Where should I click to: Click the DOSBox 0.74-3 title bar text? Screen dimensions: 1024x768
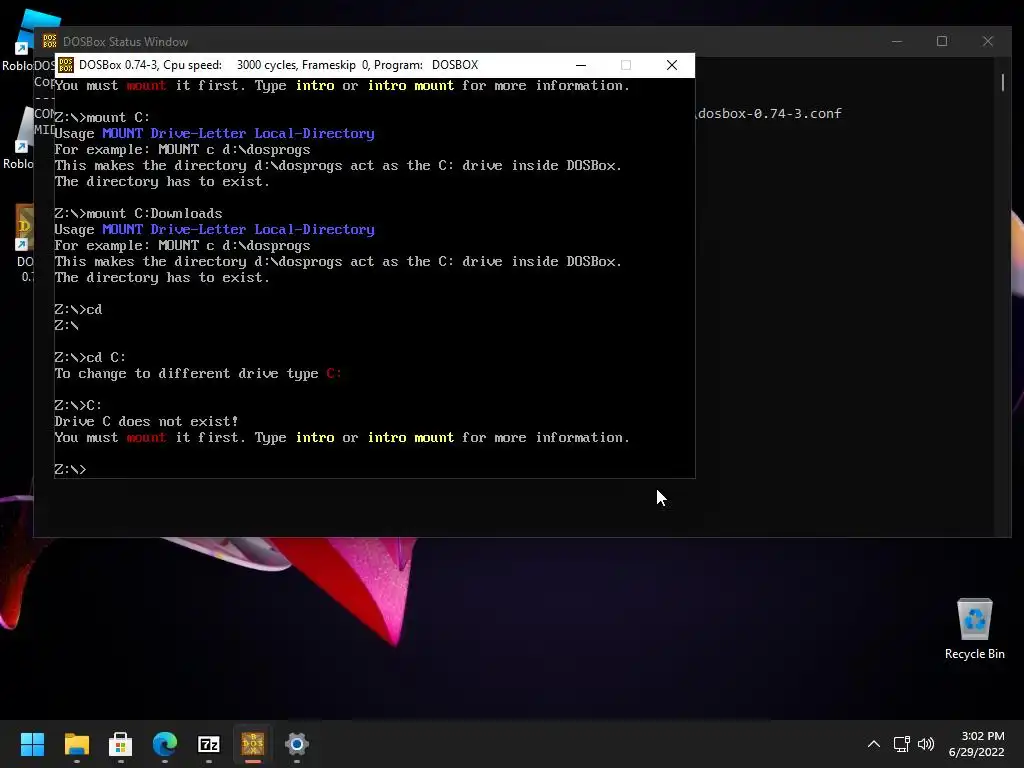[x=278, y=65]
